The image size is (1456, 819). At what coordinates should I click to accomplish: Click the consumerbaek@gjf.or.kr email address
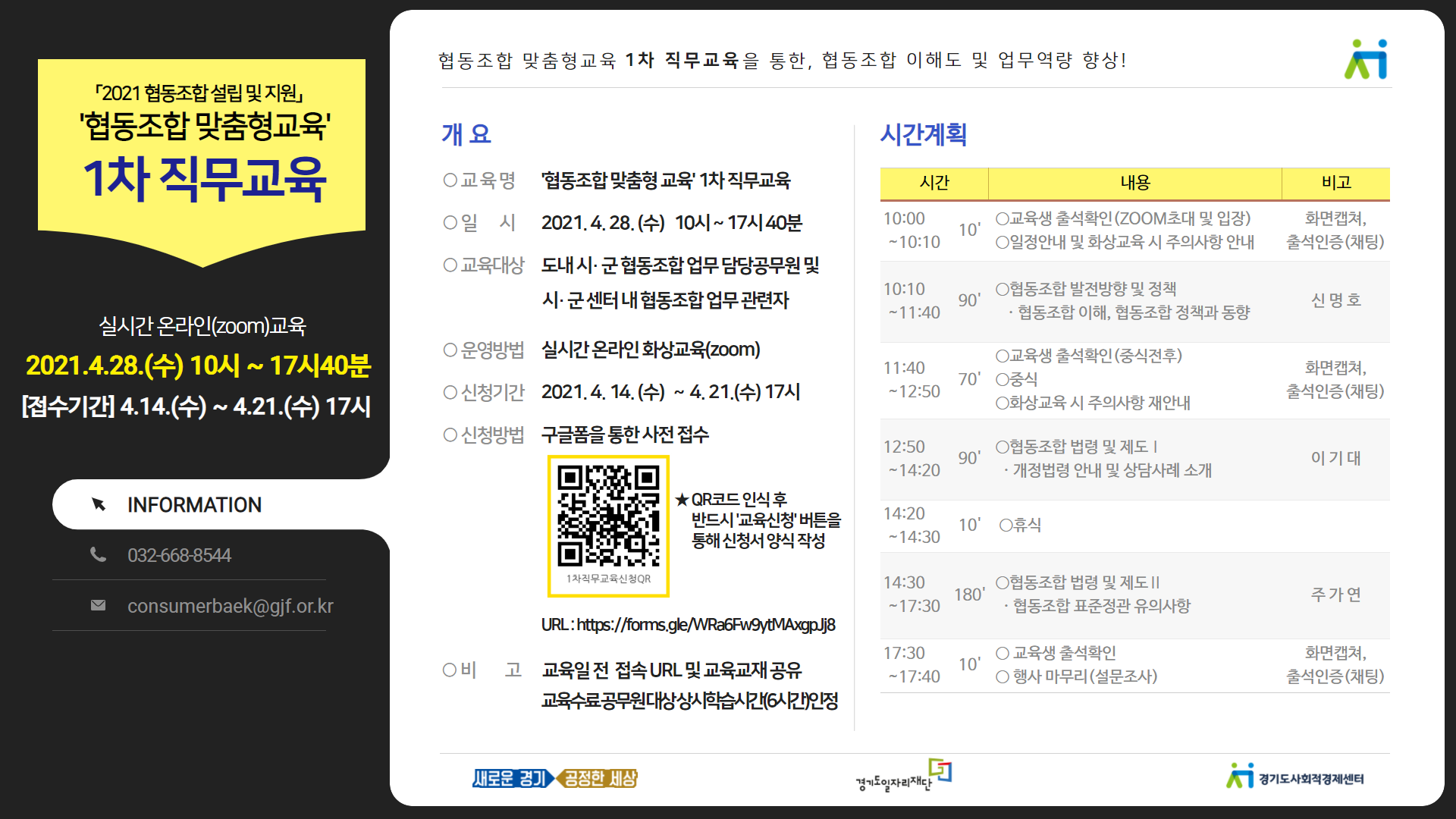pyautogui.click(x=231, y=606)
